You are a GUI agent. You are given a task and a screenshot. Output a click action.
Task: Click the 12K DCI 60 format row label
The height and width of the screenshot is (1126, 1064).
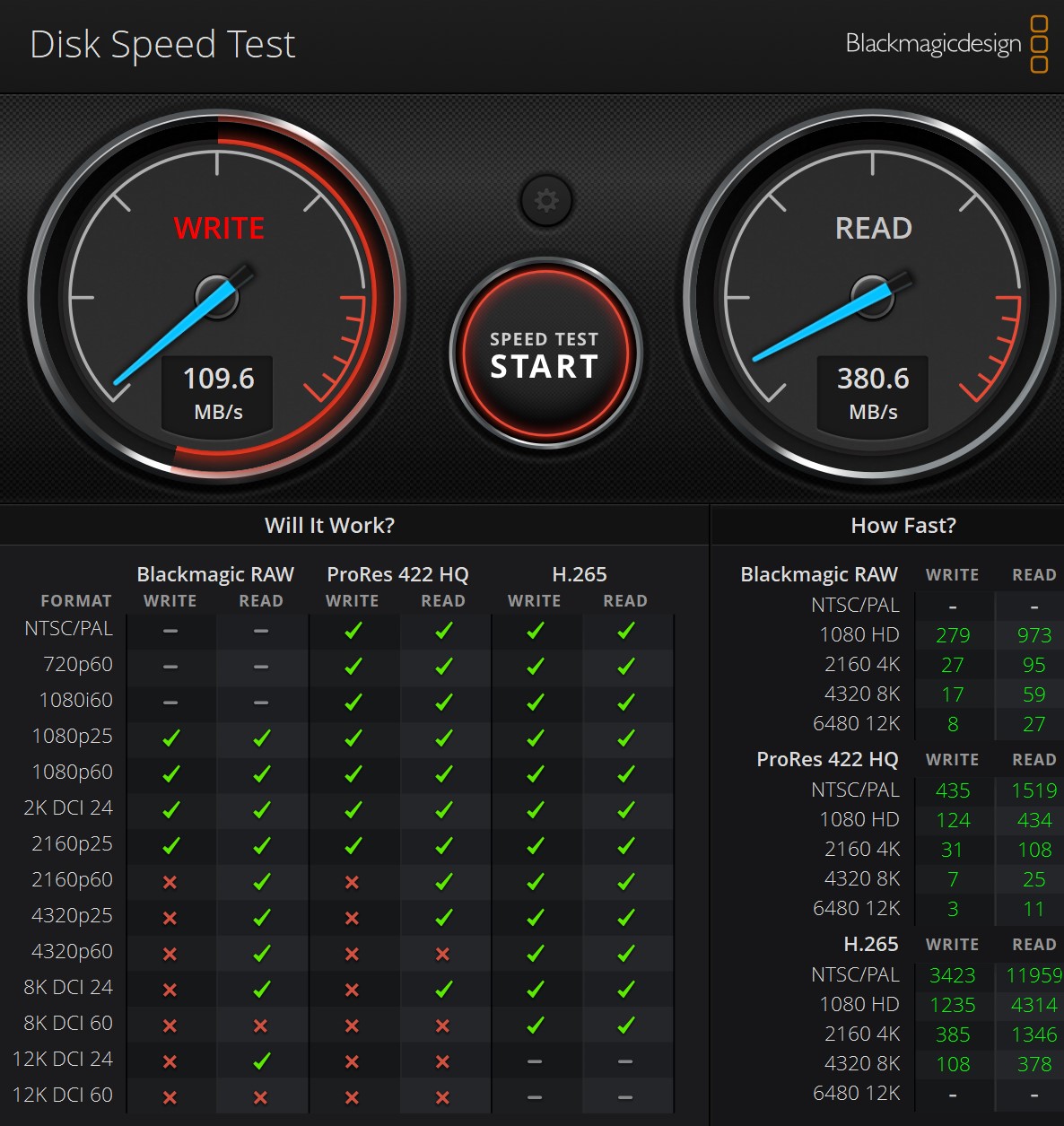pyautogui.click(x=63, y=1095)
